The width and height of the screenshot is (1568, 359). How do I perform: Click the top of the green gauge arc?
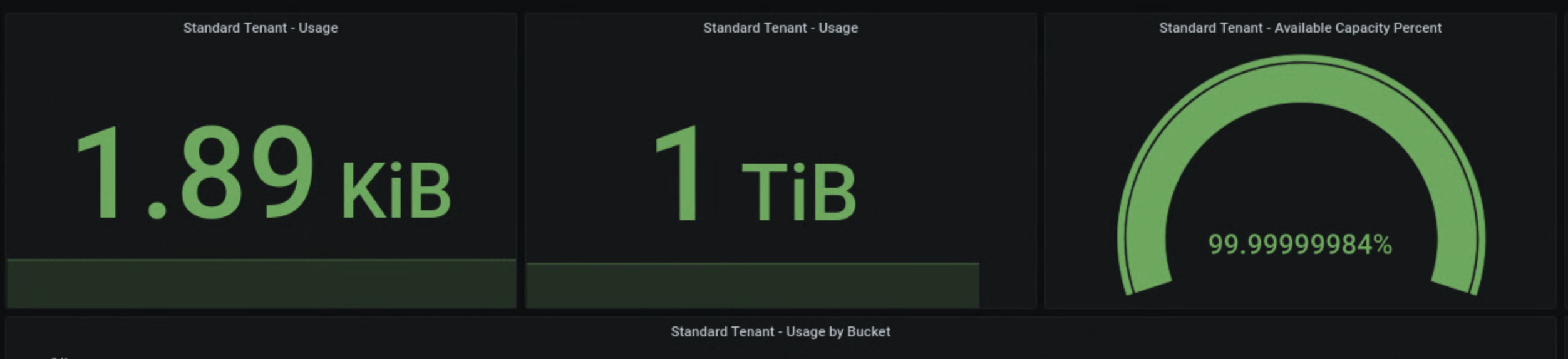click(1300, 79)
